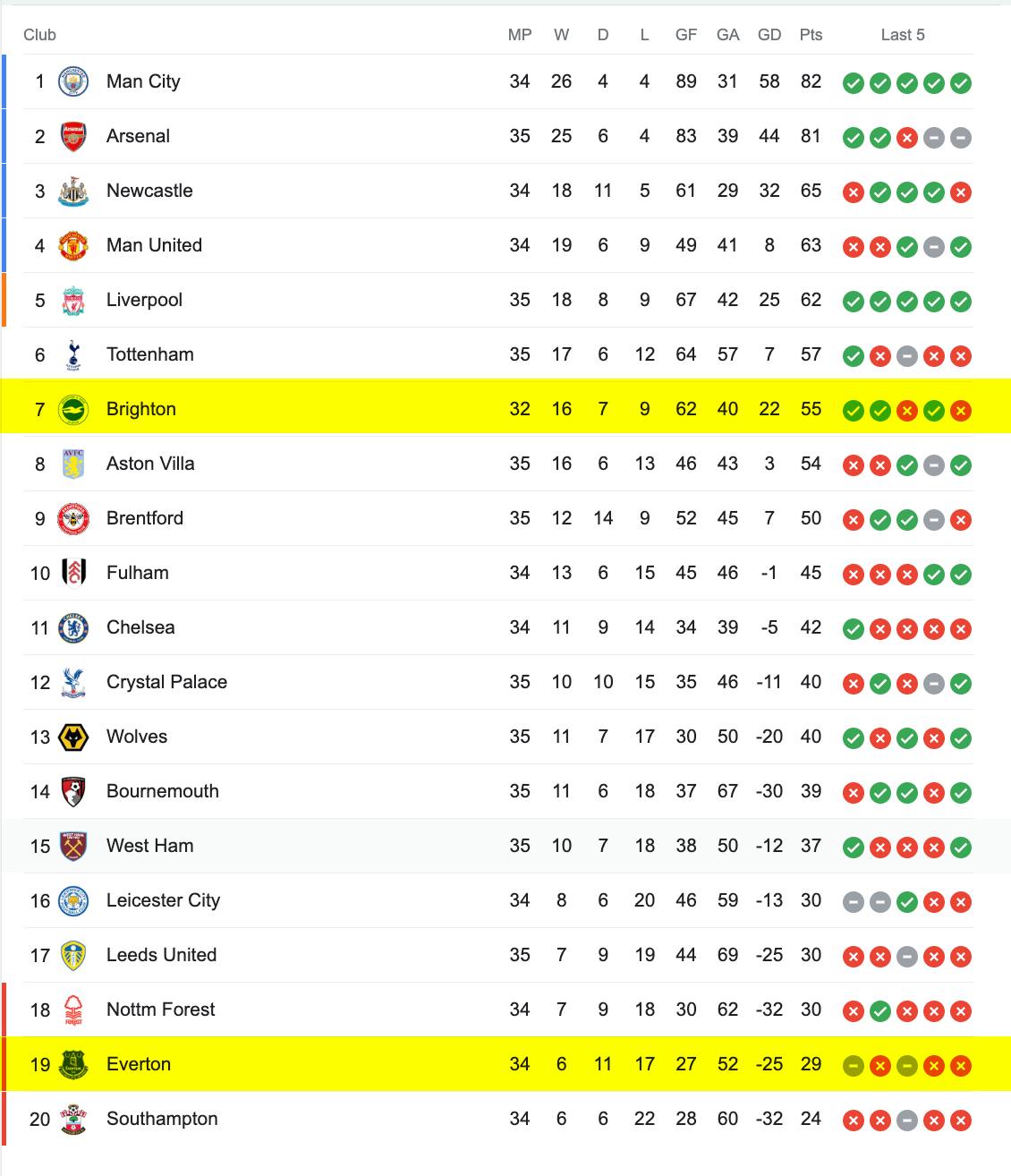Click Leicester City's first grey draw indicator
This screenshot has width=1011, height=1176.
[854, 902]
